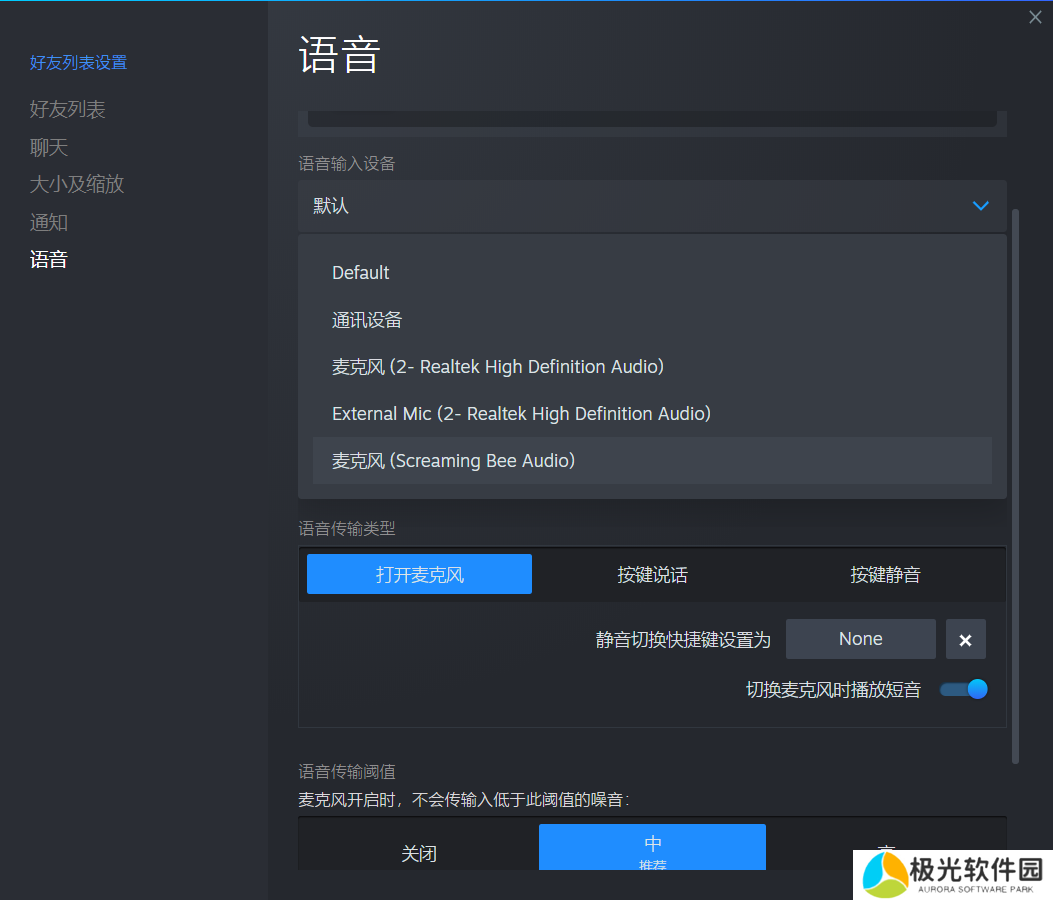Select External Mic (2- Realtek High Definition Audio)

(652, 414)
